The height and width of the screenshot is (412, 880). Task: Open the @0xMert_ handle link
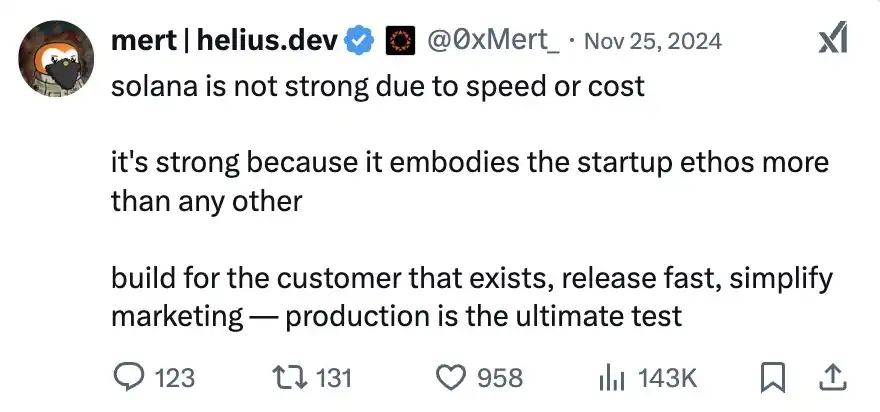coord(493,41)
